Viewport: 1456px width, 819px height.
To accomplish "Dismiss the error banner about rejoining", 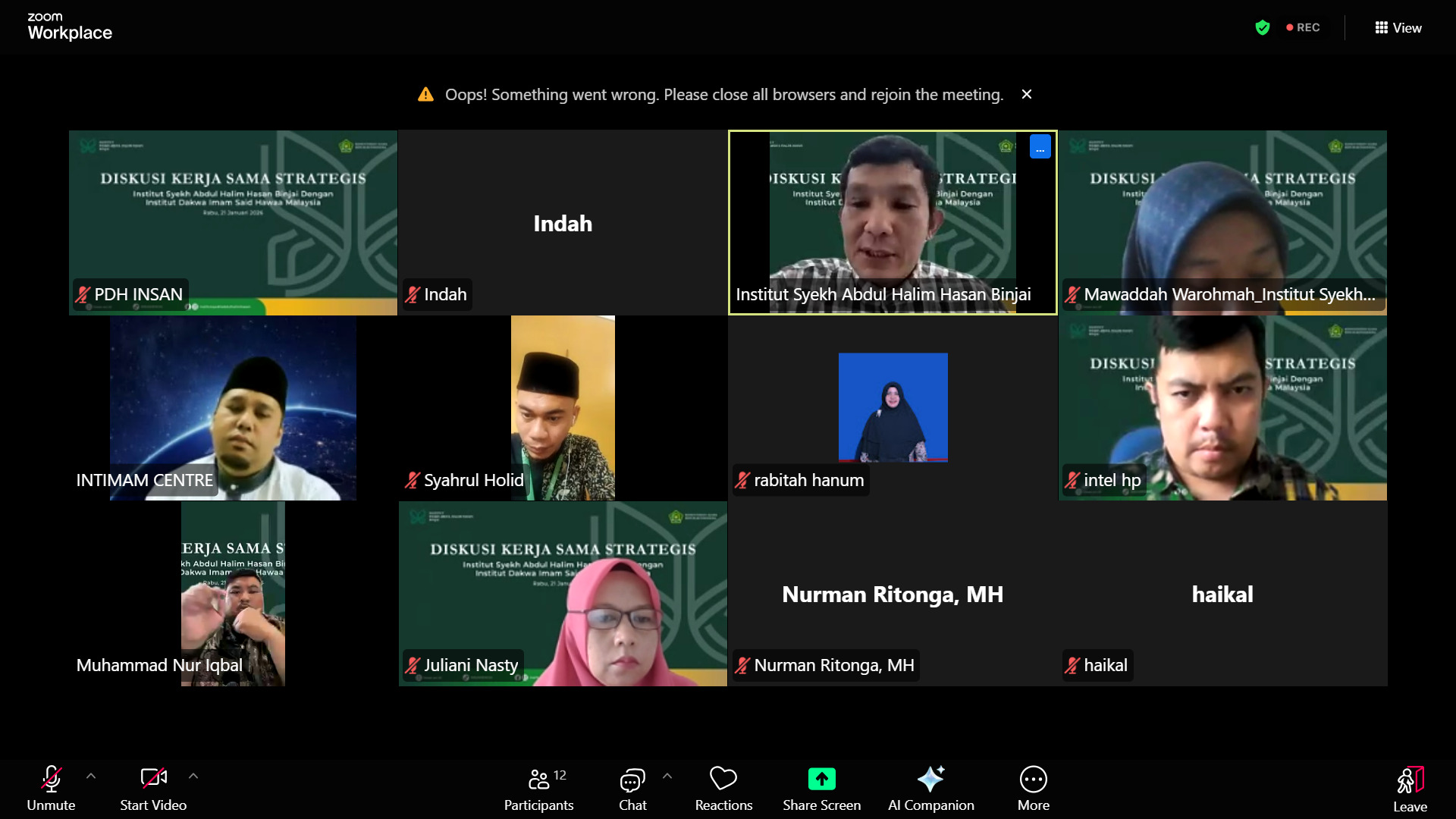I will pyautogui.click(x=1027, y=94).
